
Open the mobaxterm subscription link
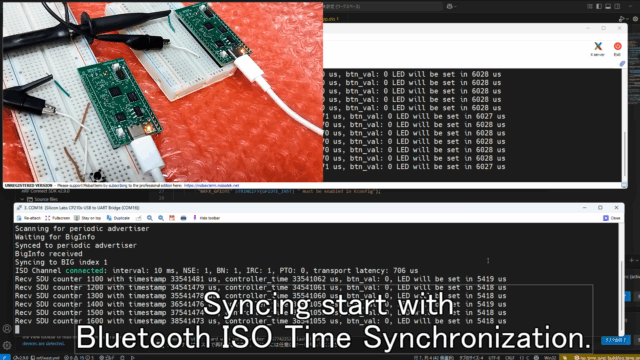[211, 185]
